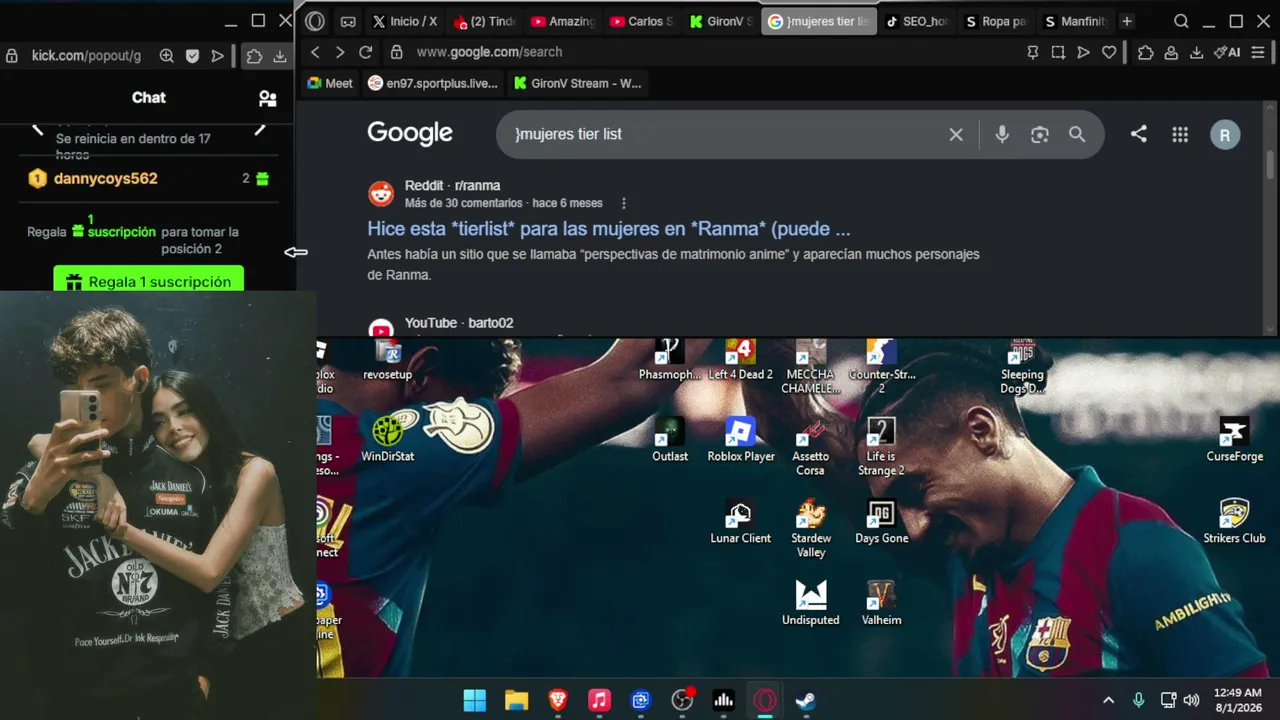Go back in the Google window

(x=315, y=52)
